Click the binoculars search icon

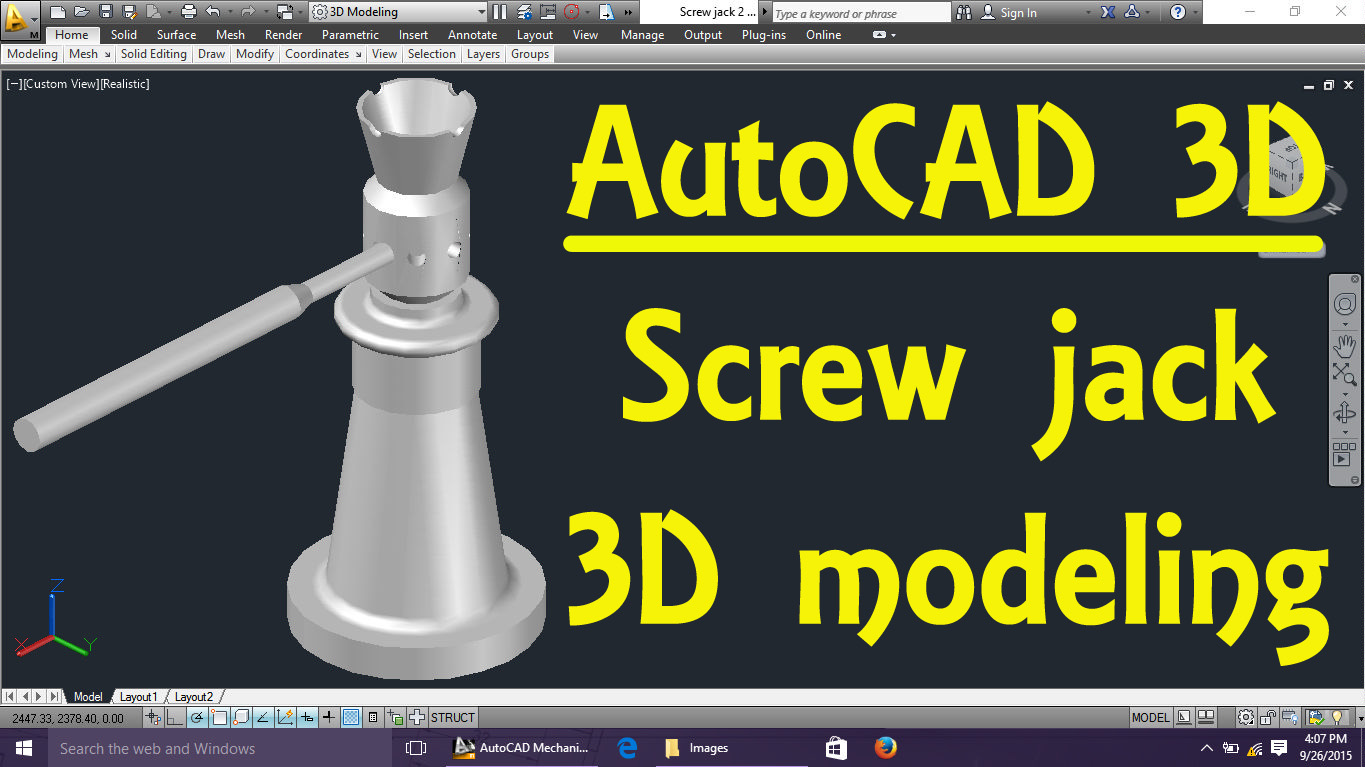tap(964, 12)
